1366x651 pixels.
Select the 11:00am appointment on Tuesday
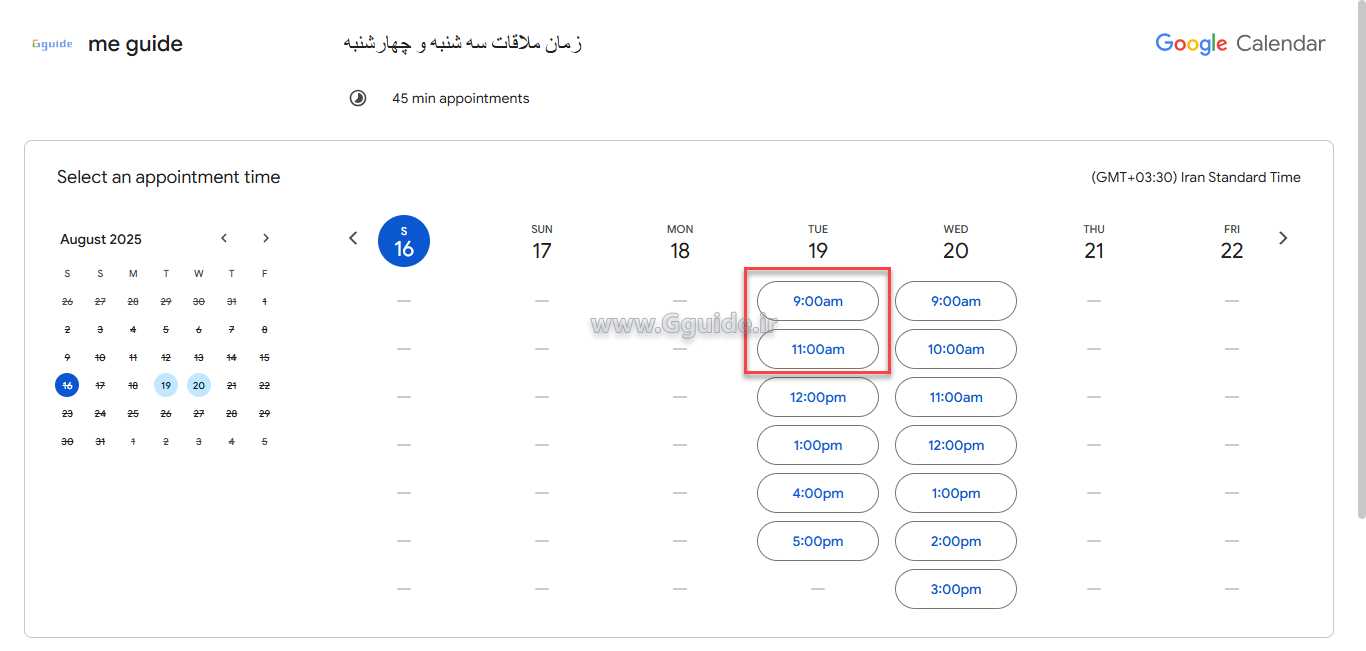tap(817, 349)
